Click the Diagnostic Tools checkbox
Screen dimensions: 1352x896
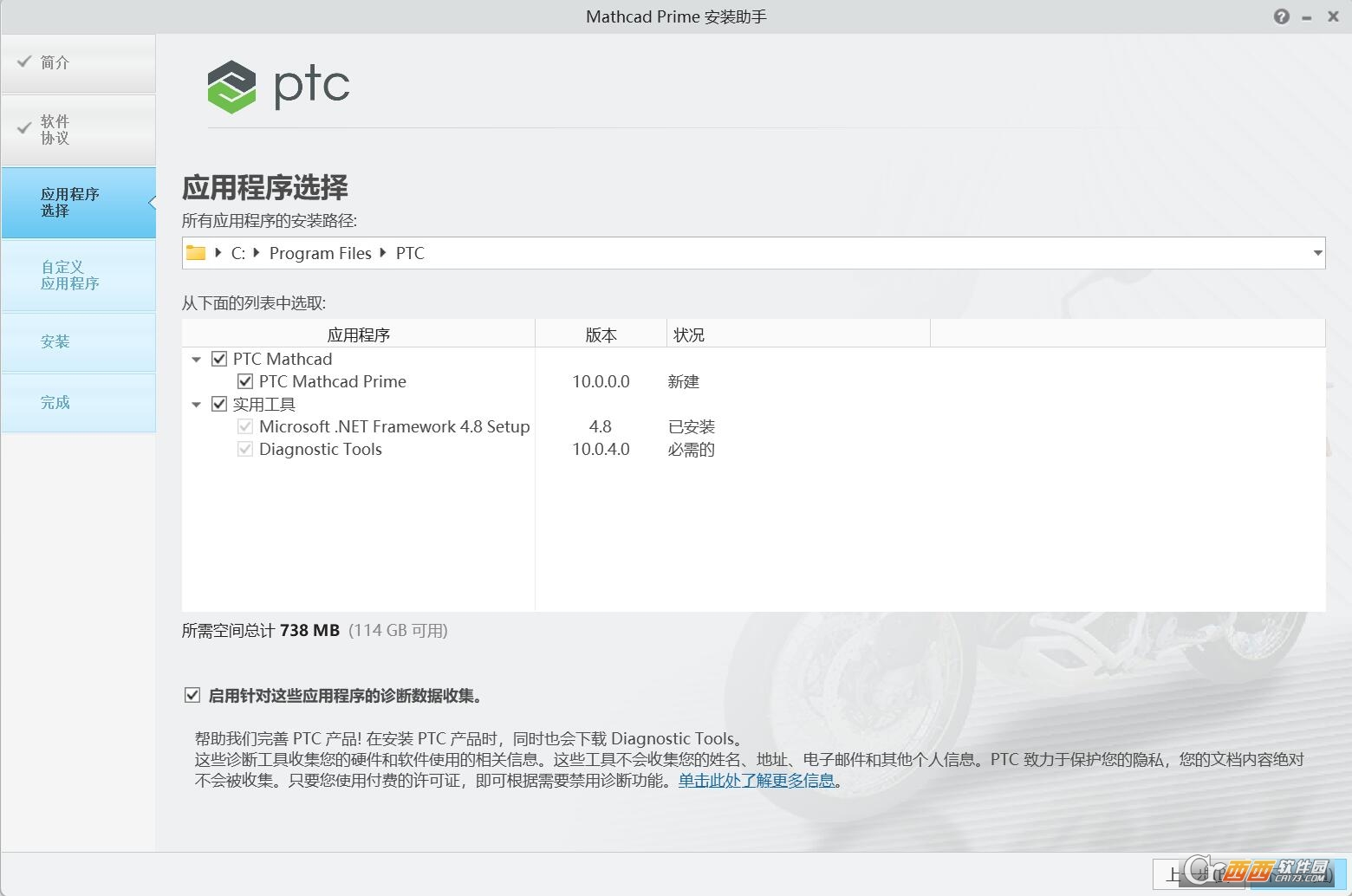click(x=245, y=449)
